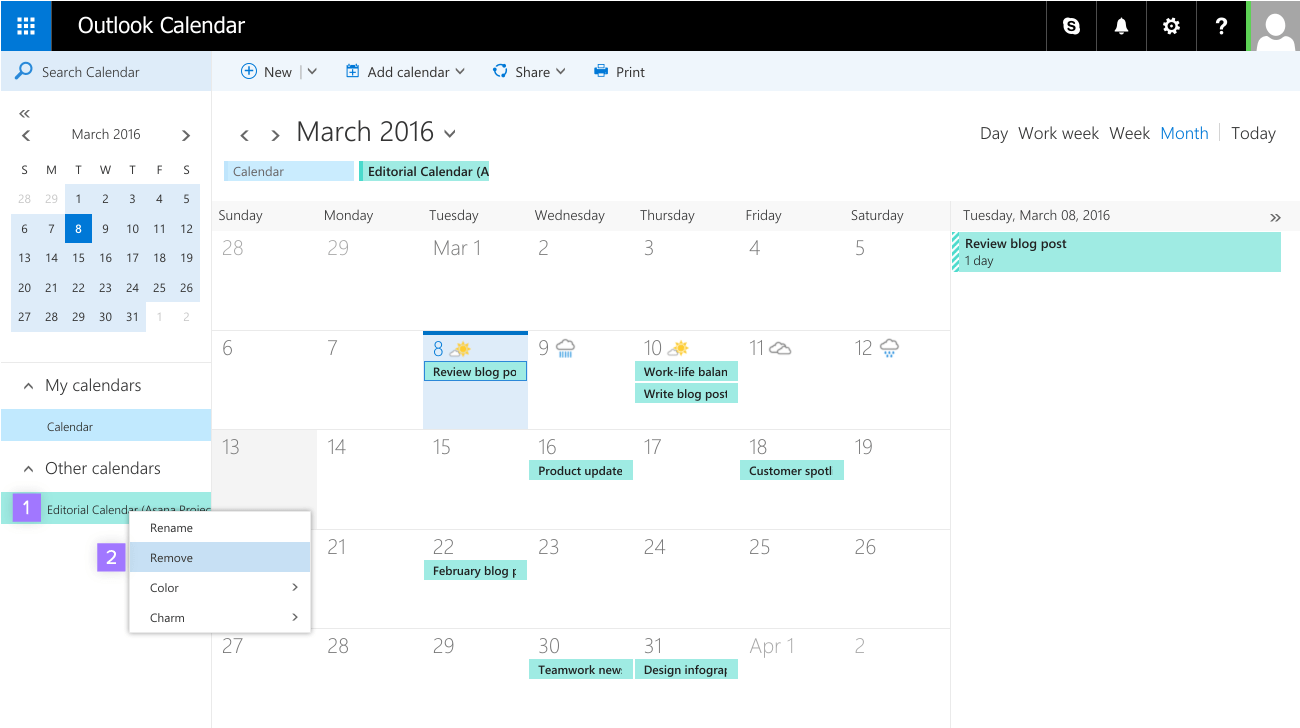Viewport: 1300px width, 728px height.
Task: Switch to the Day view tab
Action: tap(993, 132)
